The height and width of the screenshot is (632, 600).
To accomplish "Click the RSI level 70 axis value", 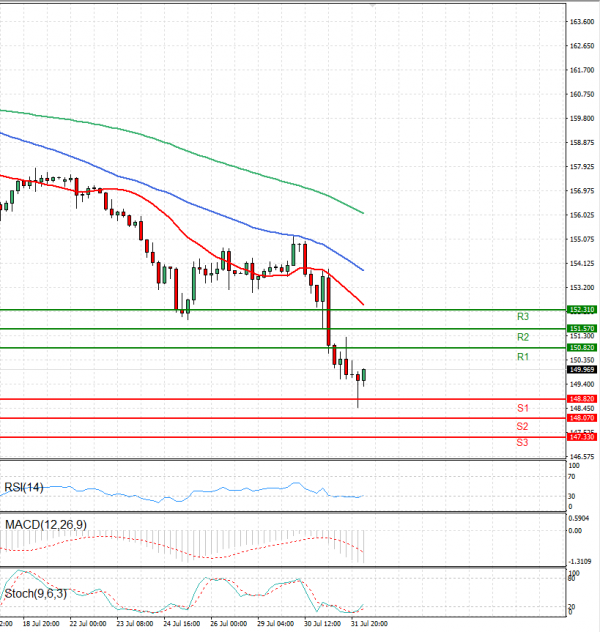I will (571, 477).
